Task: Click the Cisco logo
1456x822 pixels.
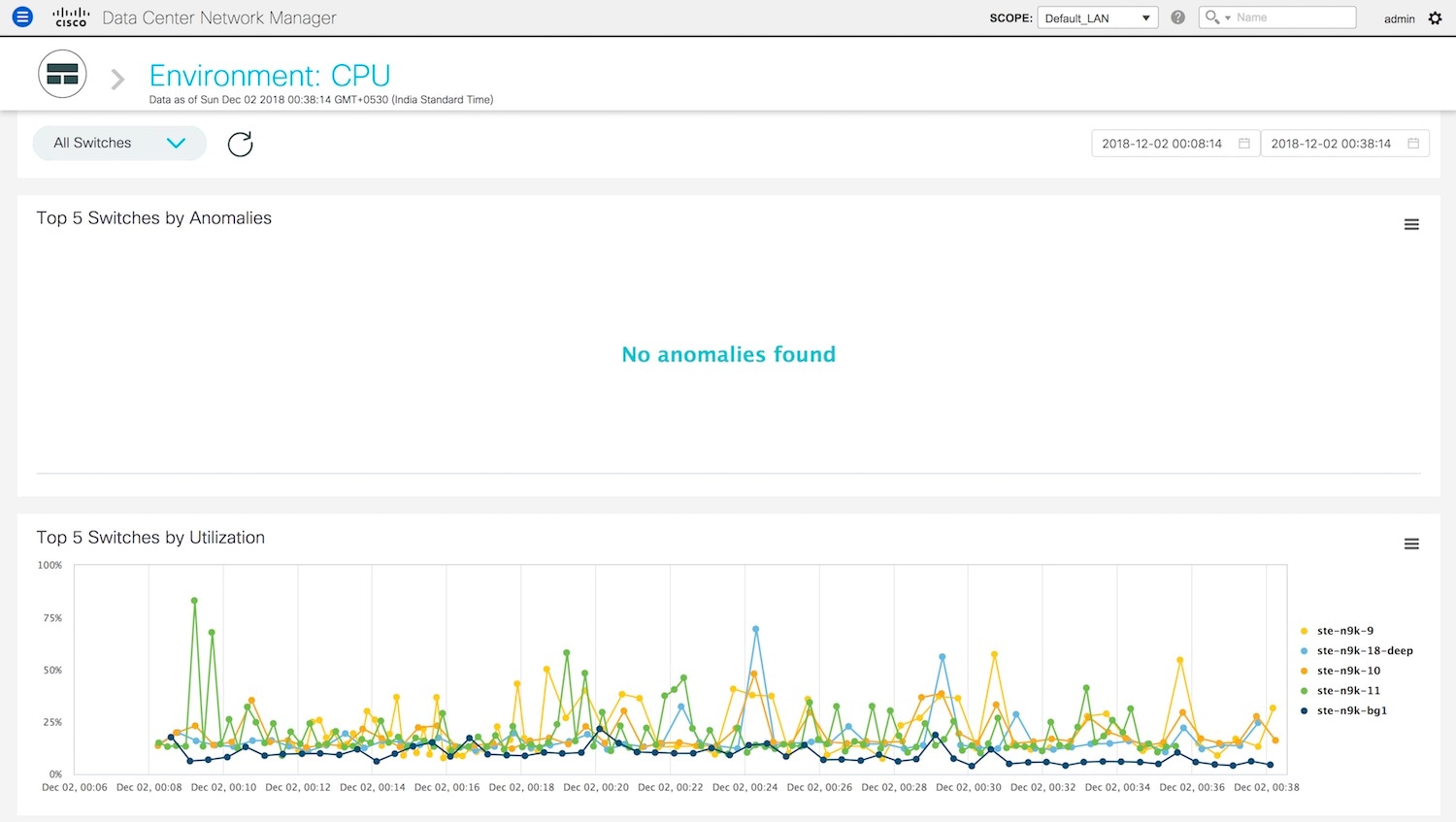Action: point(71,17)
